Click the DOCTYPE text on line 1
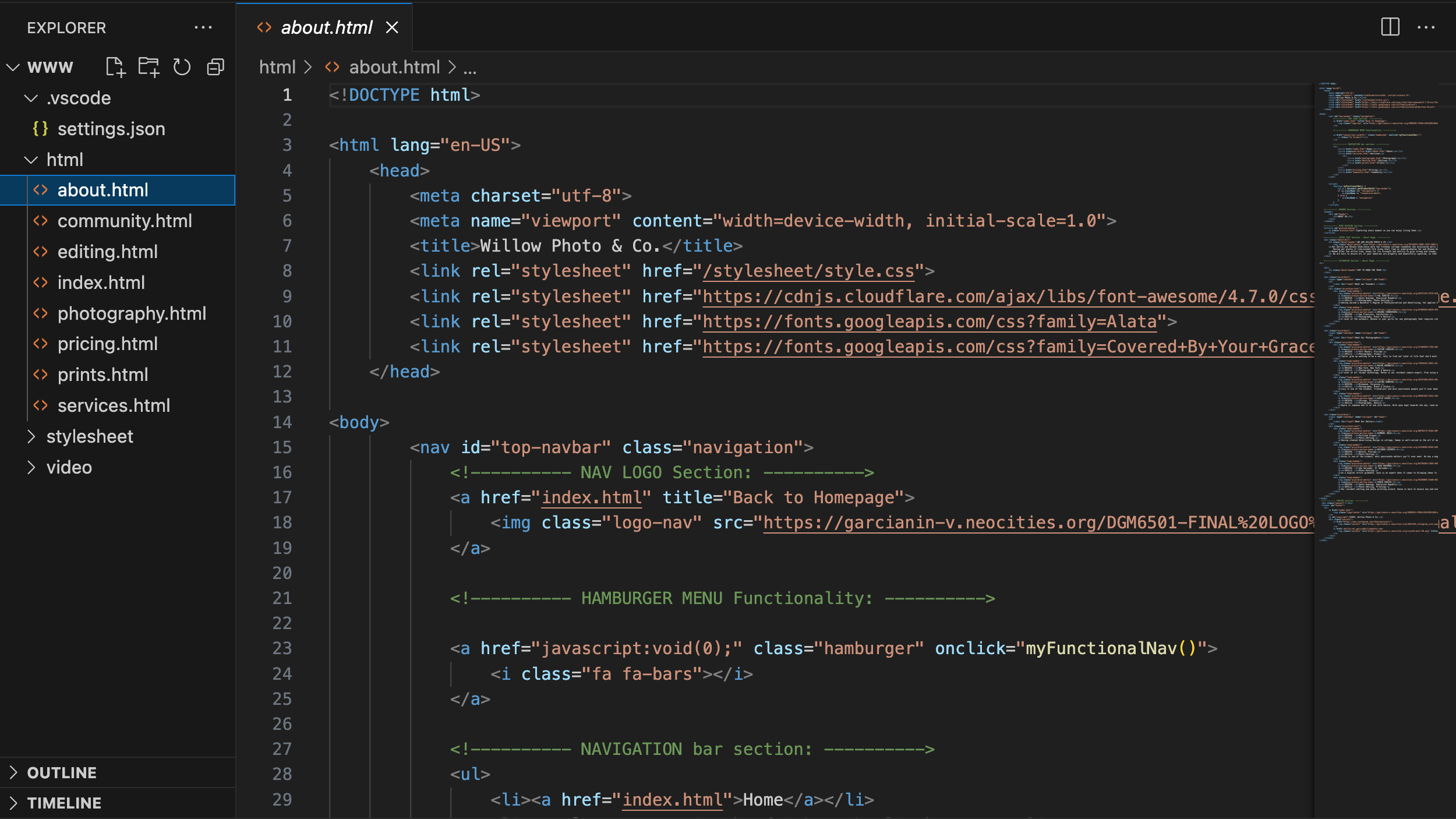The height and width of the screenshot is (819, 1456). [384, 95]
